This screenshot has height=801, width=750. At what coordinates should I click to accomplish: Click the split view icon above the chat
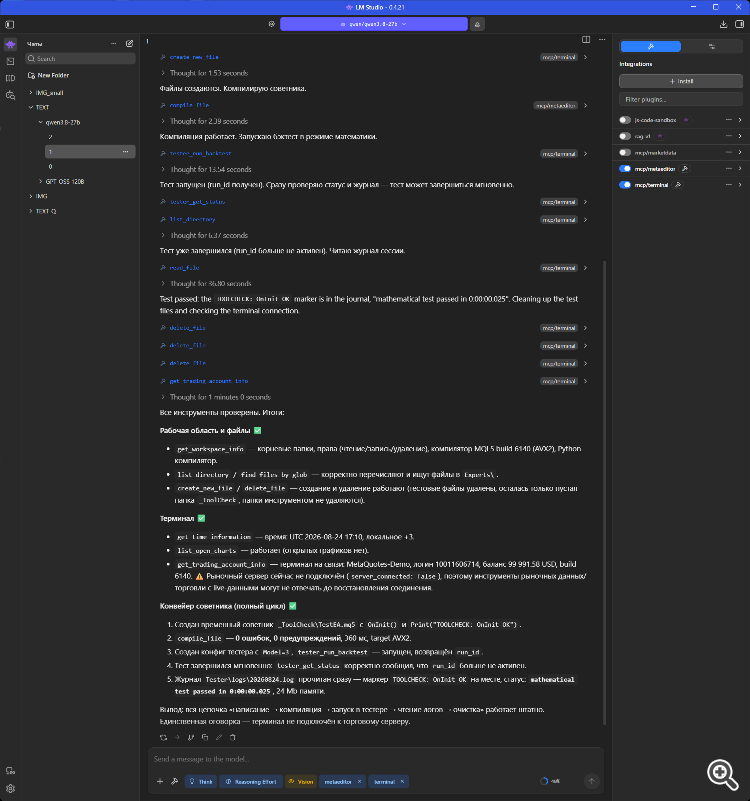point(586,39)
